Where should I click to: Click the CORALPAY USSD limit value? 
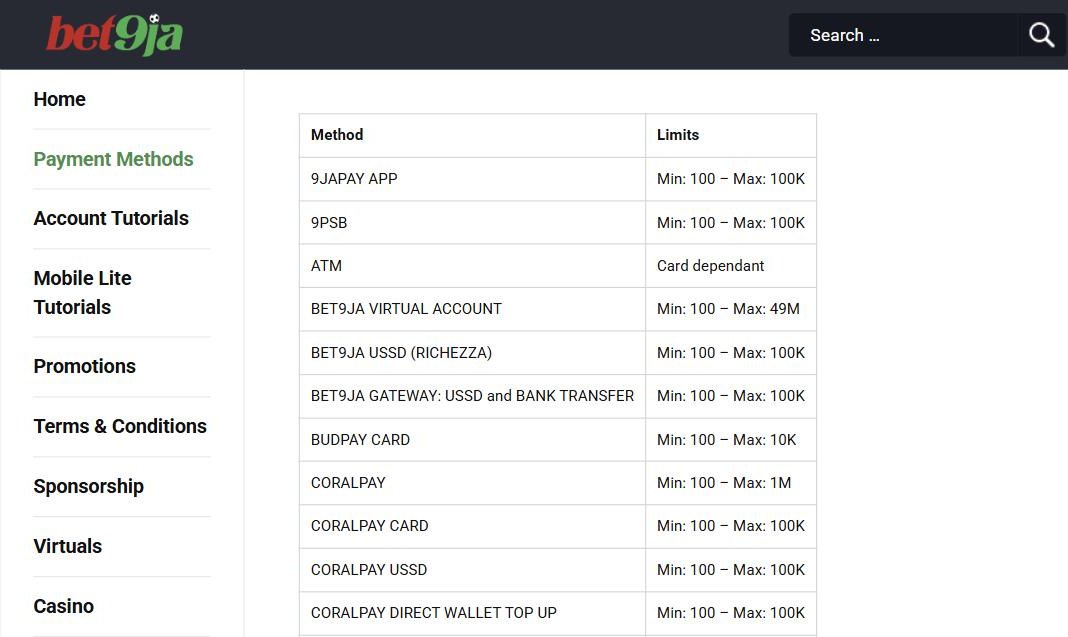[x=731, y=570]
